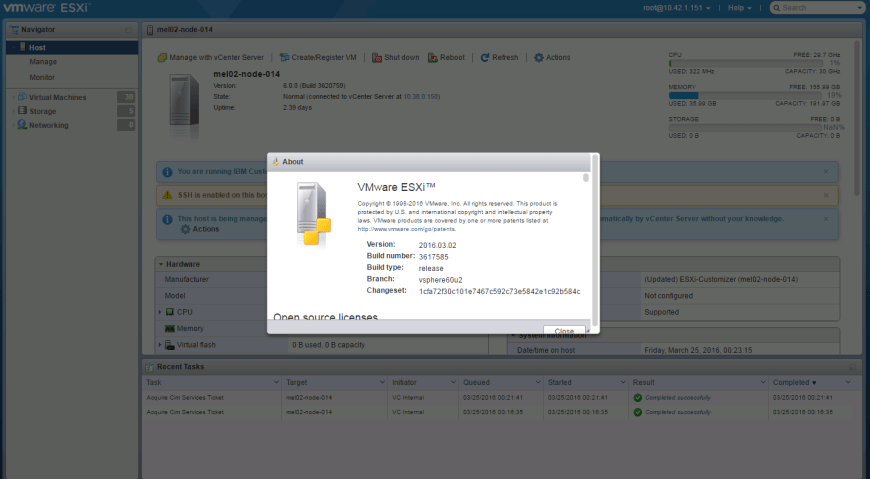Click first 'Completed successfully' result
The width and height of the screenshot is (870, 479).
[x=677, y=397]
